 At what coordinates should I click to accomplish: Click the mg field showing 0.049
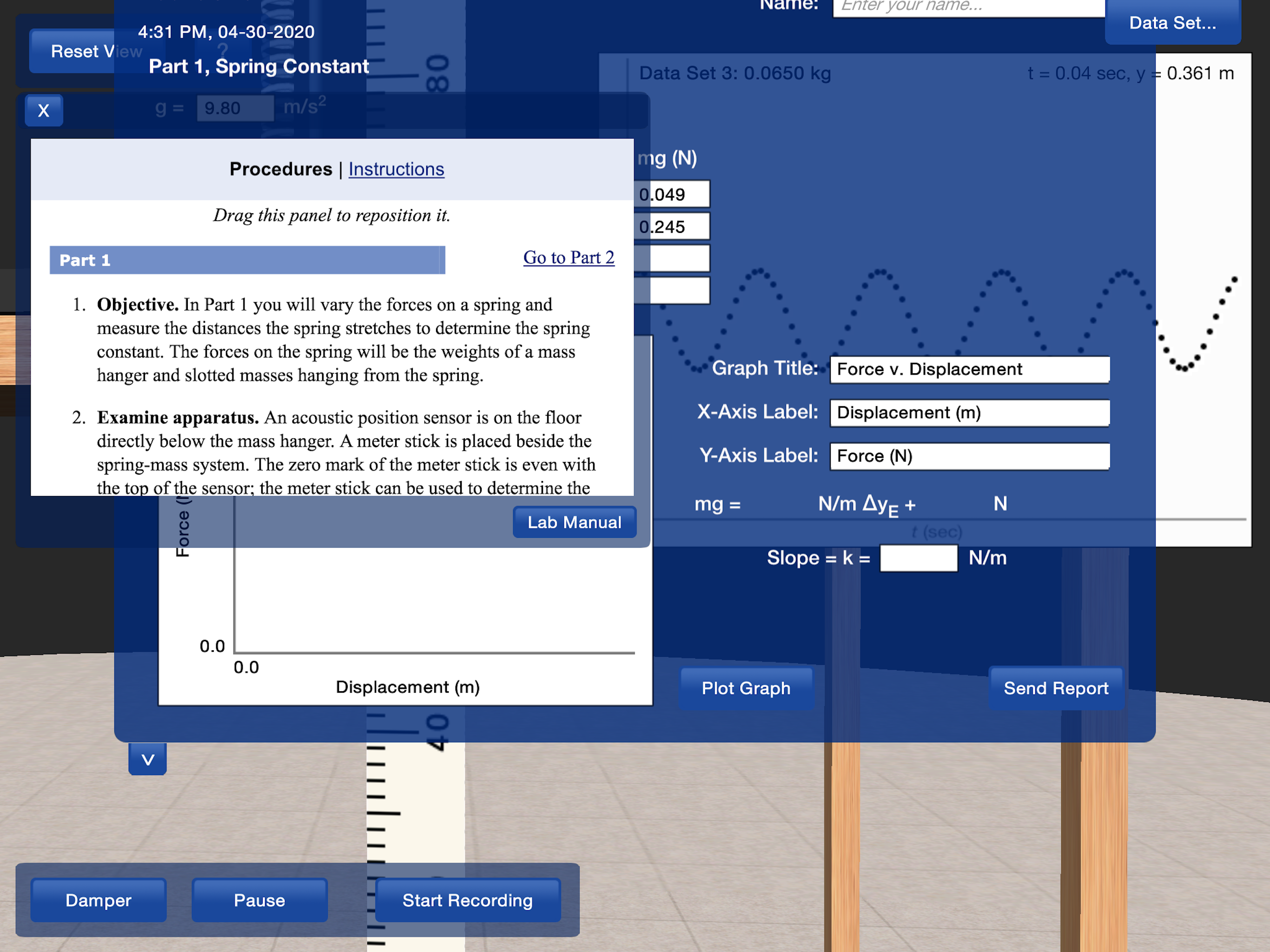[672, 194]
